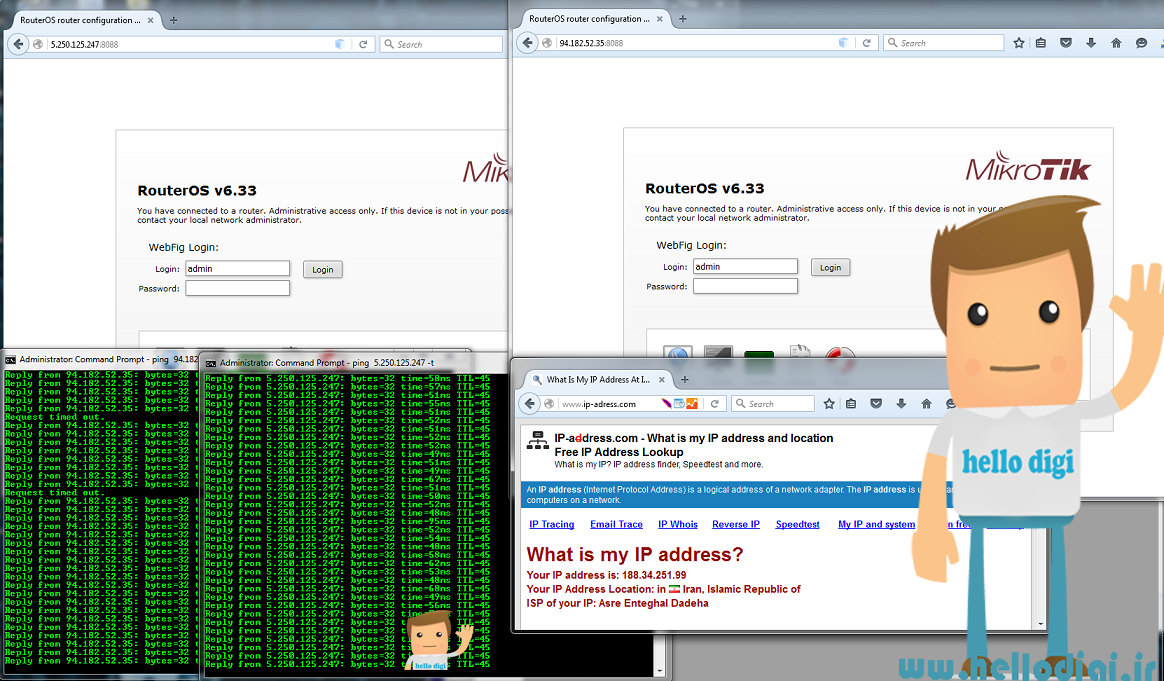Close the RouterOS tab in the 5.250.125.247 window
This screenshot has height=681, width=1164.
point(151,20)
